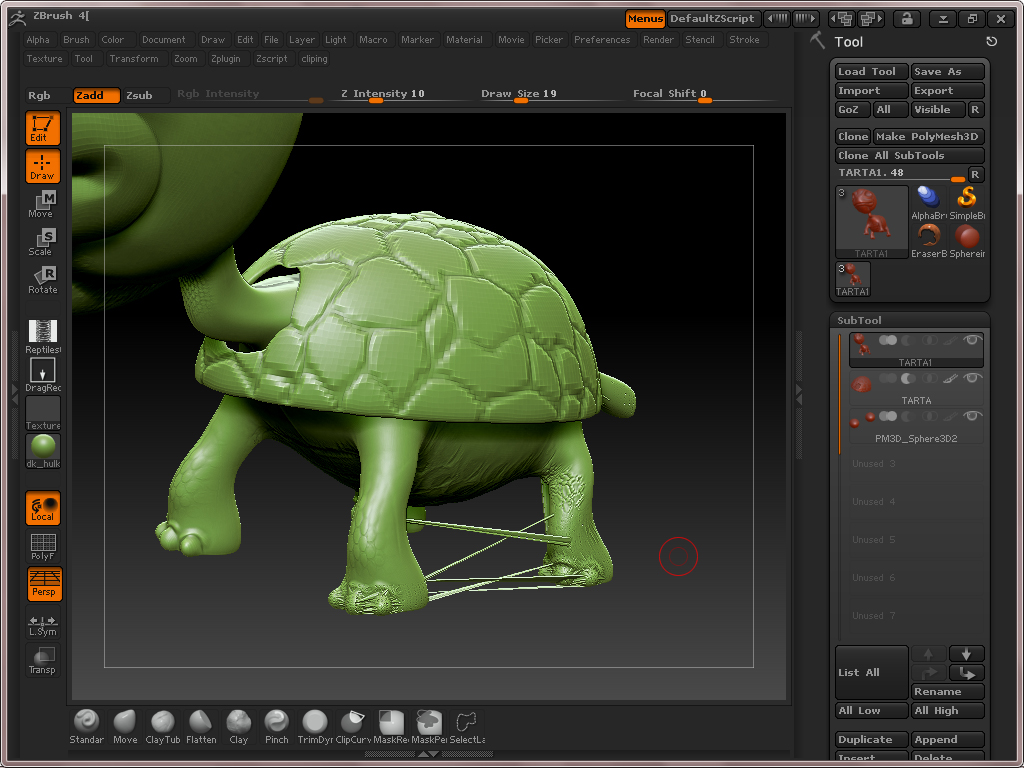Toggle Persp perspective view

tap(42, 583)
